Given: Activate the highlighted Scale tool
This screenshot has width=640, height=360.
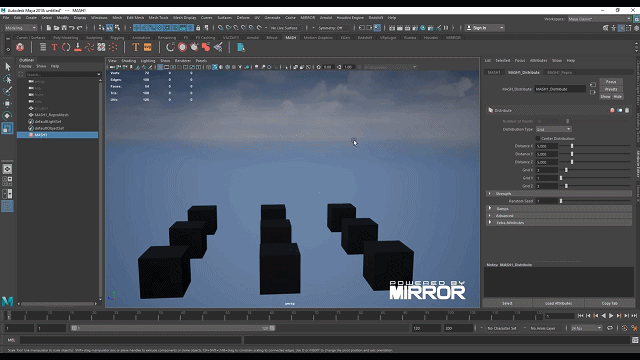Looking at the screenshot, I should 7,128.
